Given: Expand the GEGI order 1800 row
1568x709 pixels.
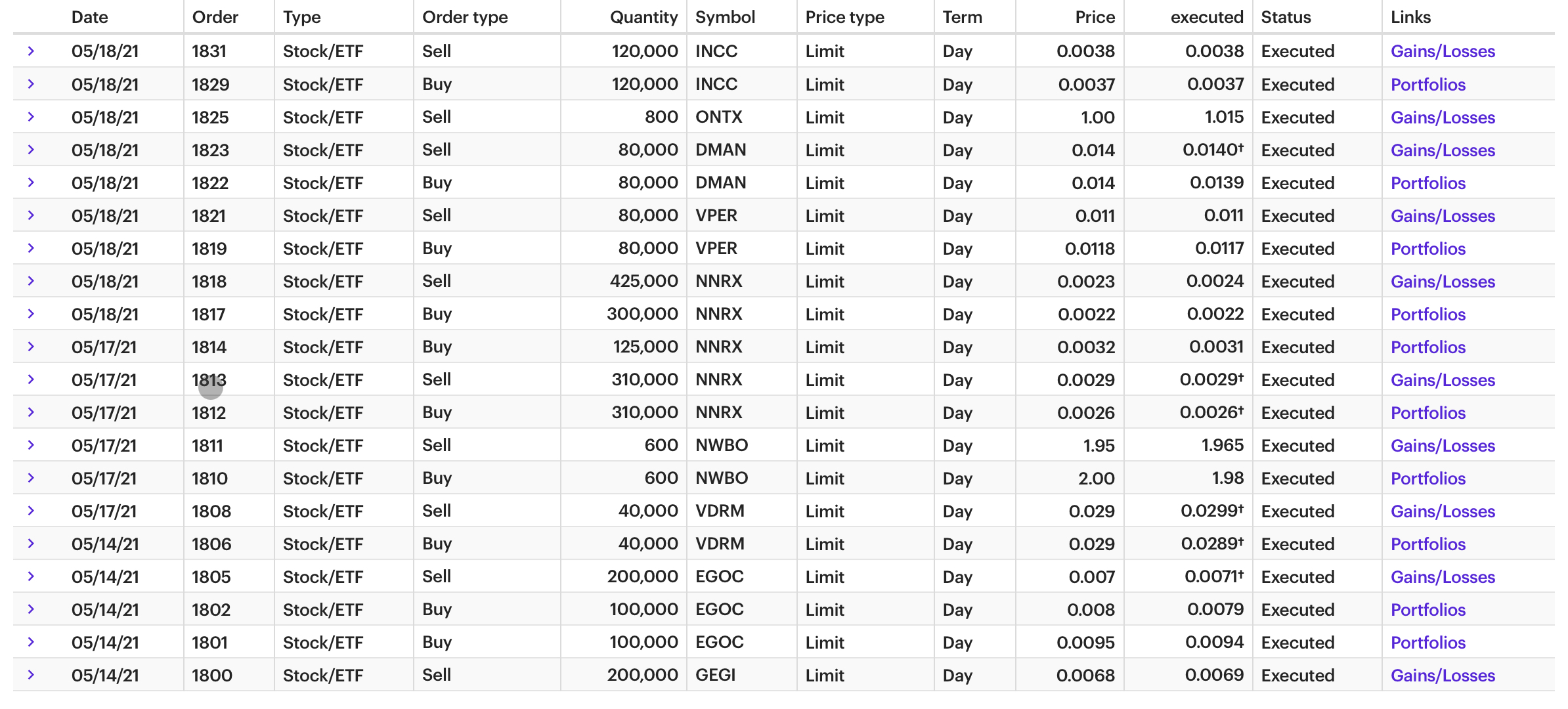Looking at the screenshot, I should (x=31, y=675).
